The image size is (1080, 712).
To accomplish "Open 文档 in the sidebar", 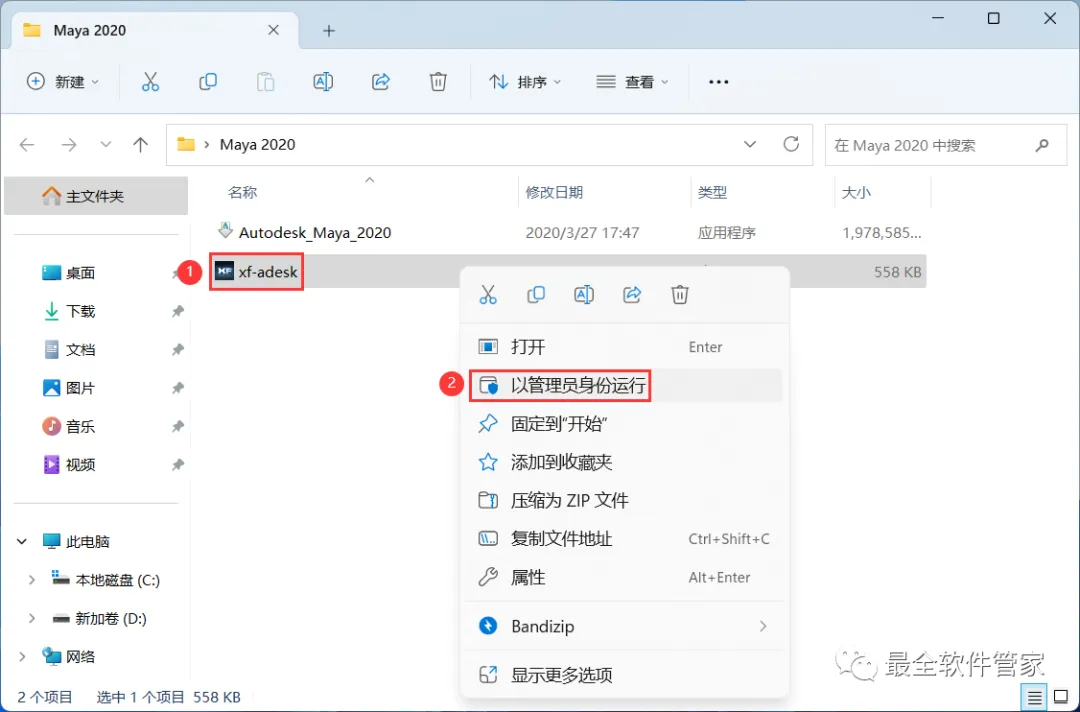I will click(81, 350).
